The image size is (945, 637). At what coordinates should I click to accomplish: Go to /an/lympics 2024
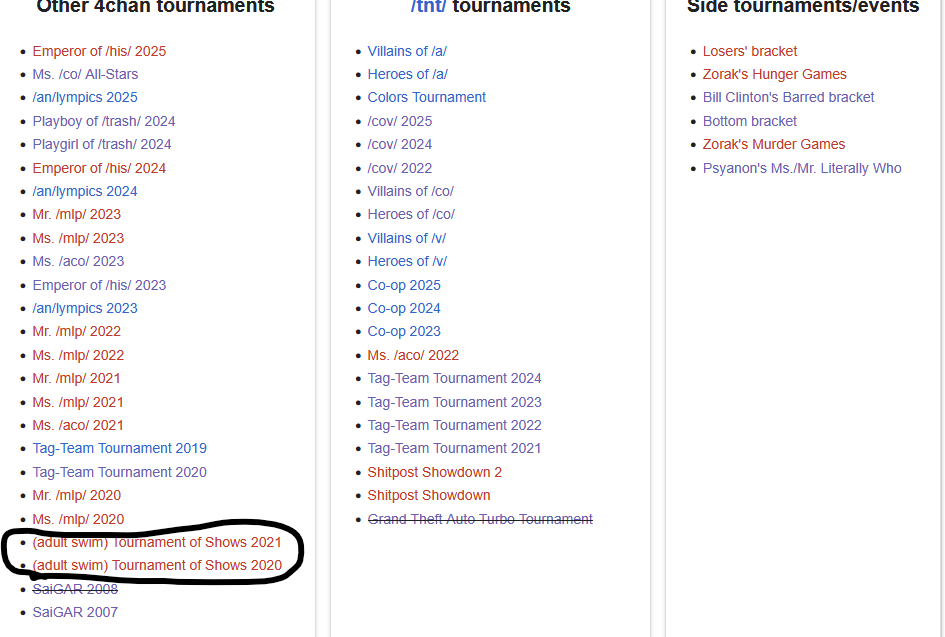coord(85,191)
